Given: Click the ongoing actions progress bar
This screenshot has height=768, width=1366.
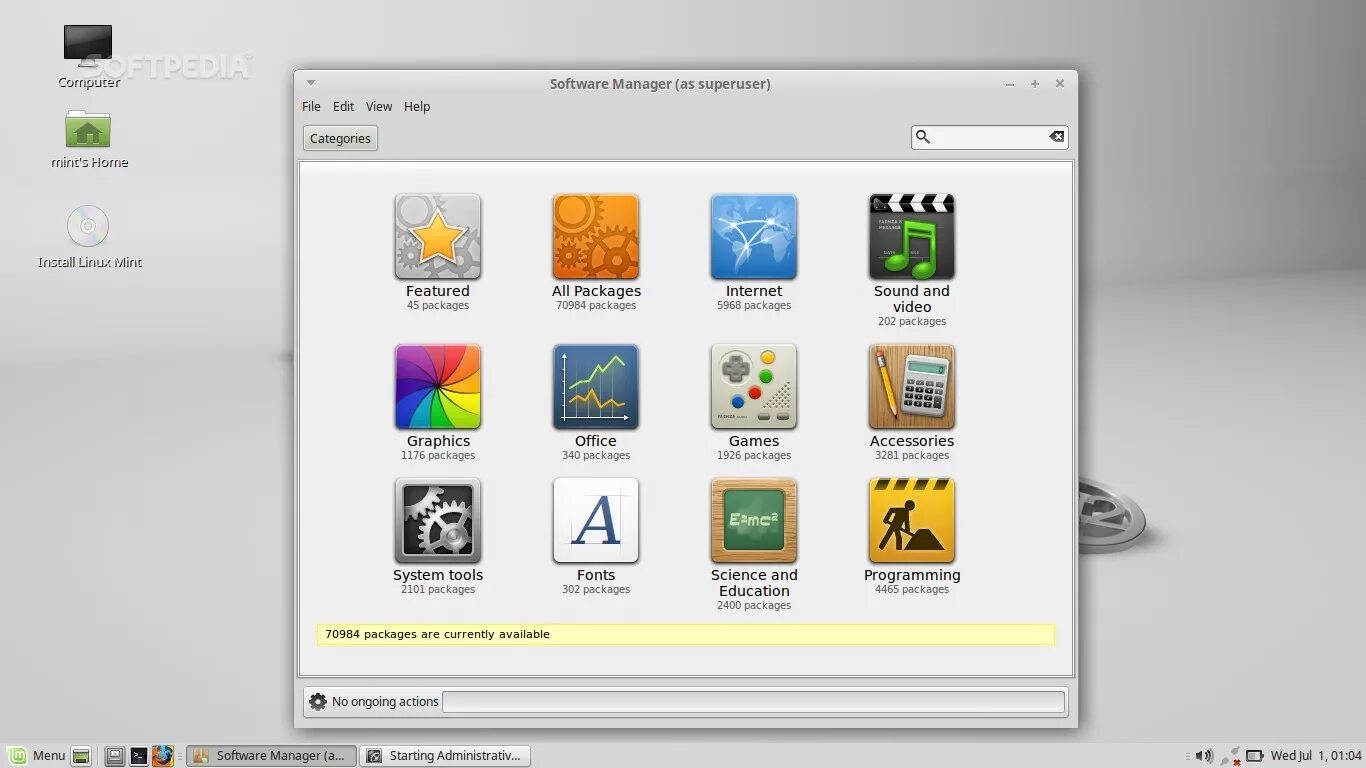Looking at the screenshot, I should [x=753, y=702].
